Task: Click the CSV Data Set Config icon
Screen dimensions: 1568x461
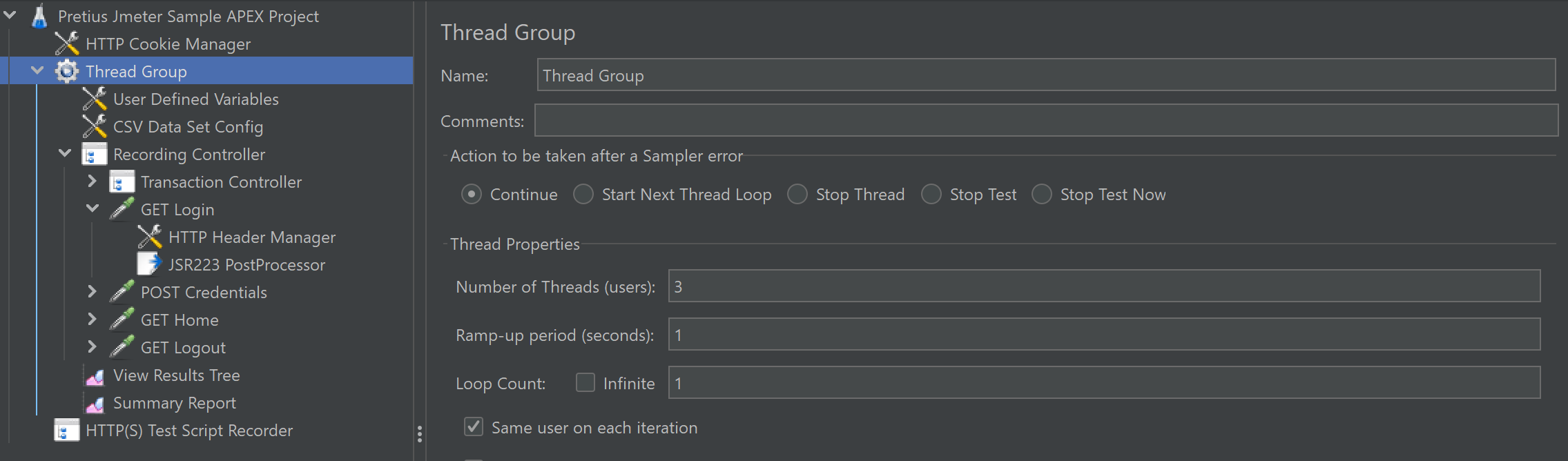Action: pyautogui.click(x=94, y=126)
